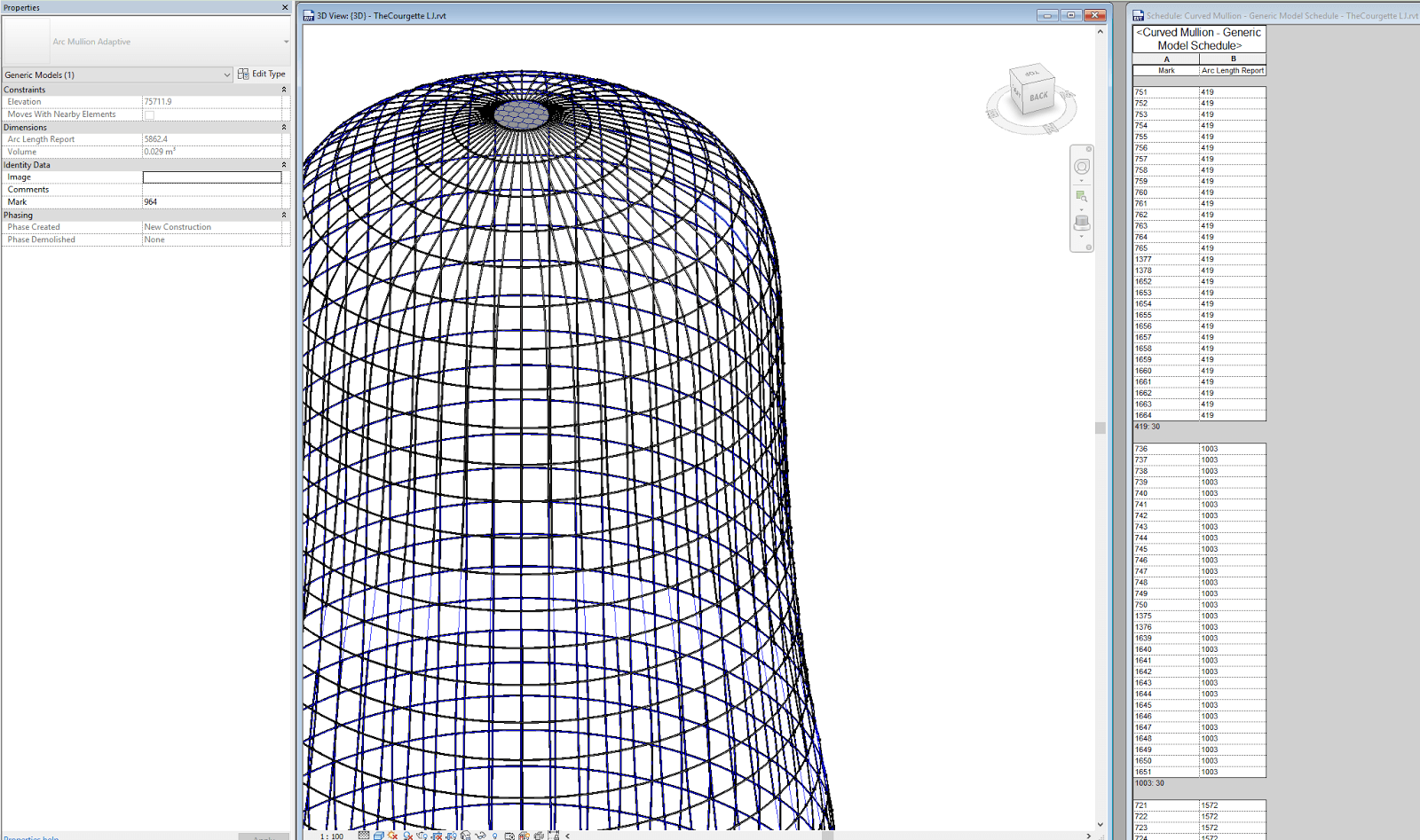The height and width of the screenshot is (840, 1420).
Task: Toggle Shadows in view control bar
Action: pos(407,835)
